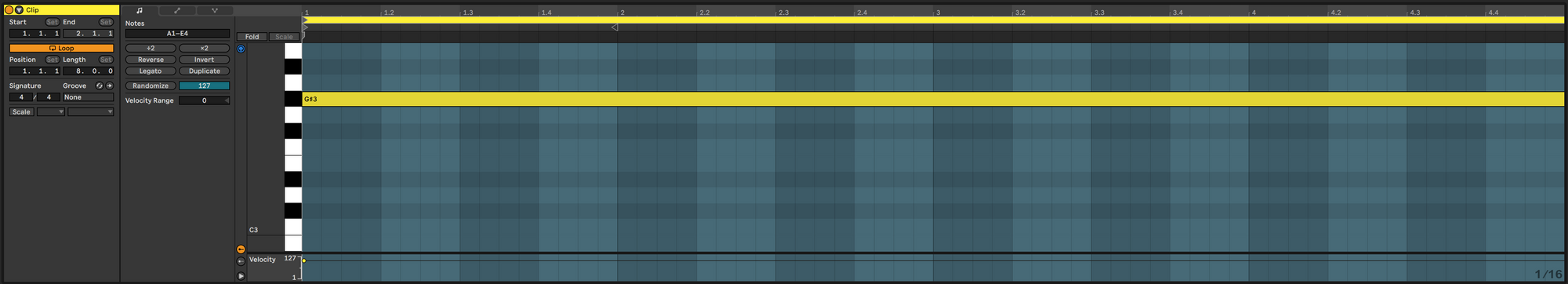Open the scale root note dropdown
Screen dimensions: 1568x284
click(51, 112)
